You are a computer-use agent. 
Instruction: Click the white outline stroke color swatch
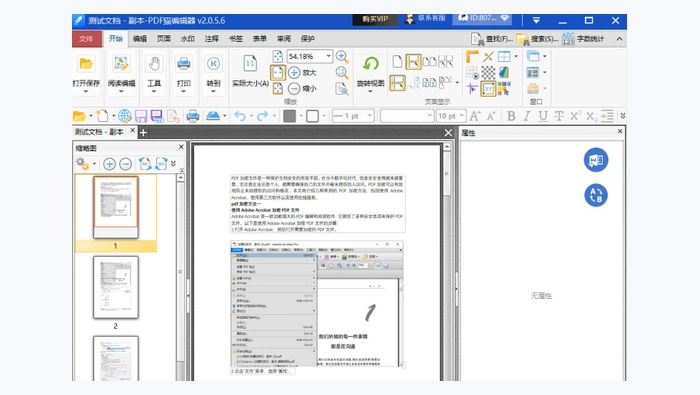click(312, 116)
